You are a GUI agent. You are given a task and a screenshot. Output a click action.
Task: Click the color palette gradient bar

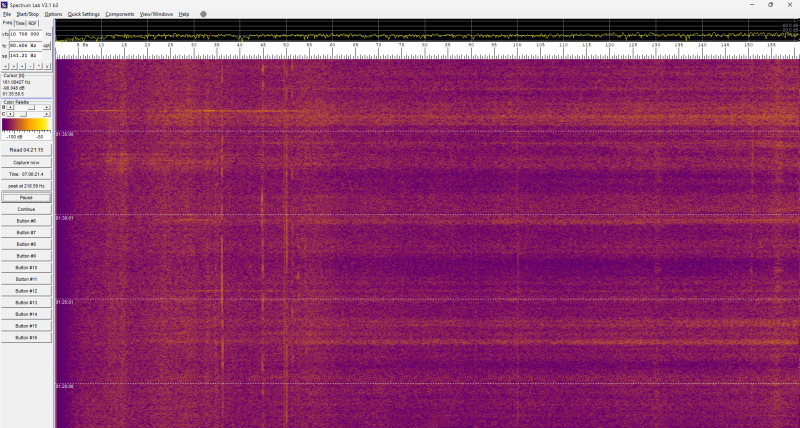pos(26,124)
